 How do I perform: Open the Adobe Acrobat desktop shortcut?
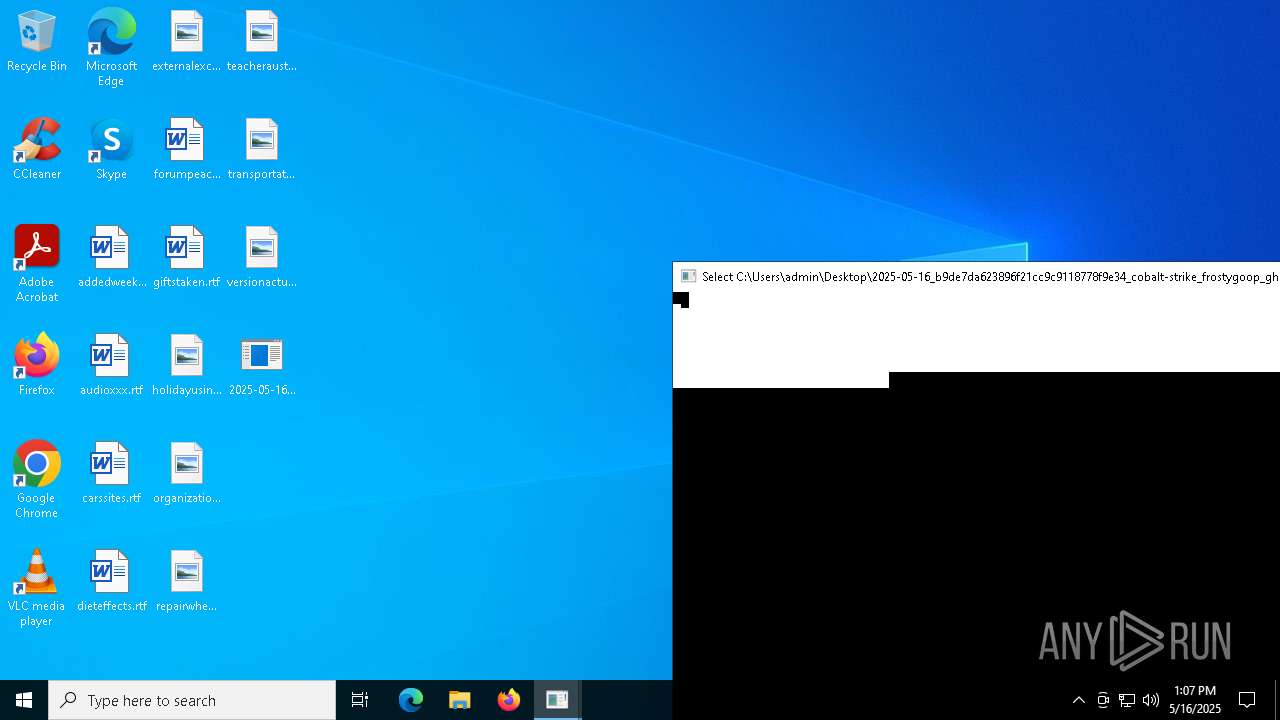coord(37,264)
